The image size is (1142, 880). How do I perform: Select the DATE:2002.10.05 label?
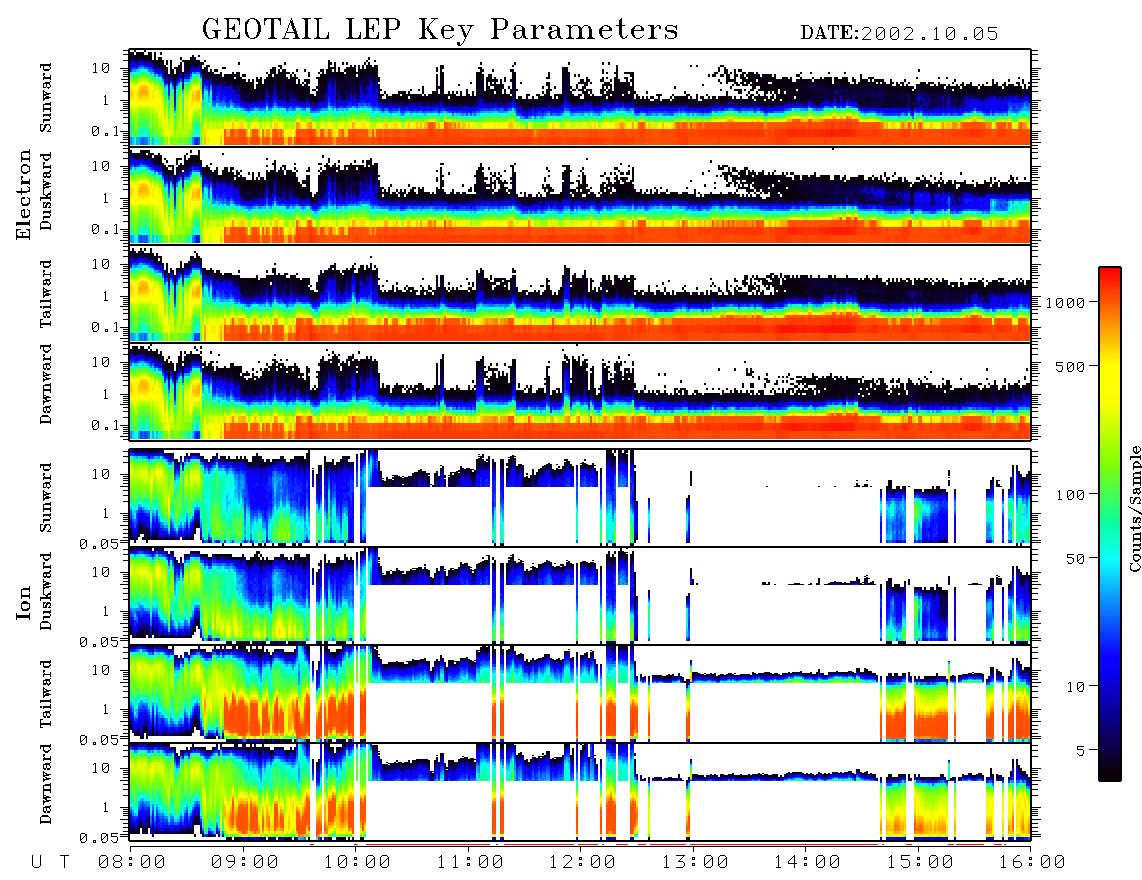(x=899, y=34)
